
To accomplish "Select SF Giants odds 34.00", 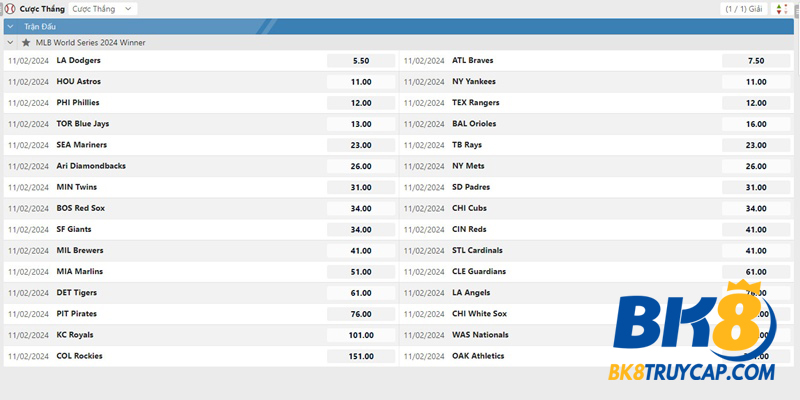I will 361,230.
